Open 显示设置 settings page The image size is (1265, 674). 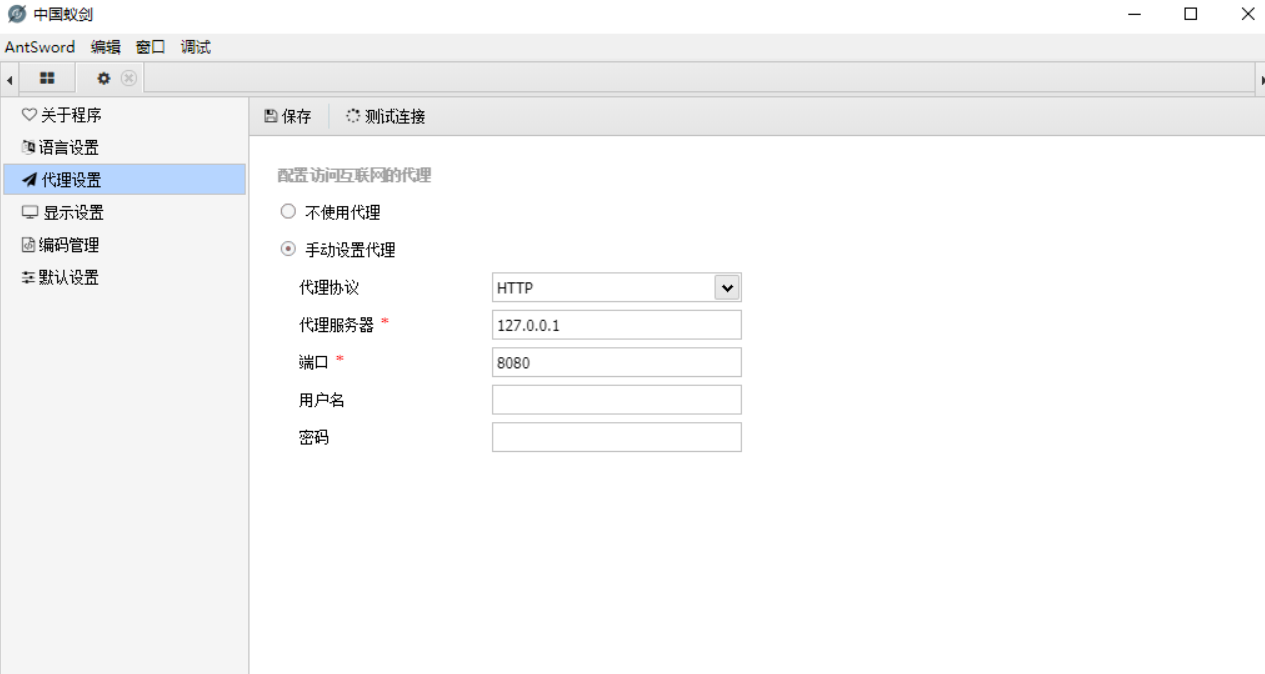pyautogui.click(x=124, y=213)
